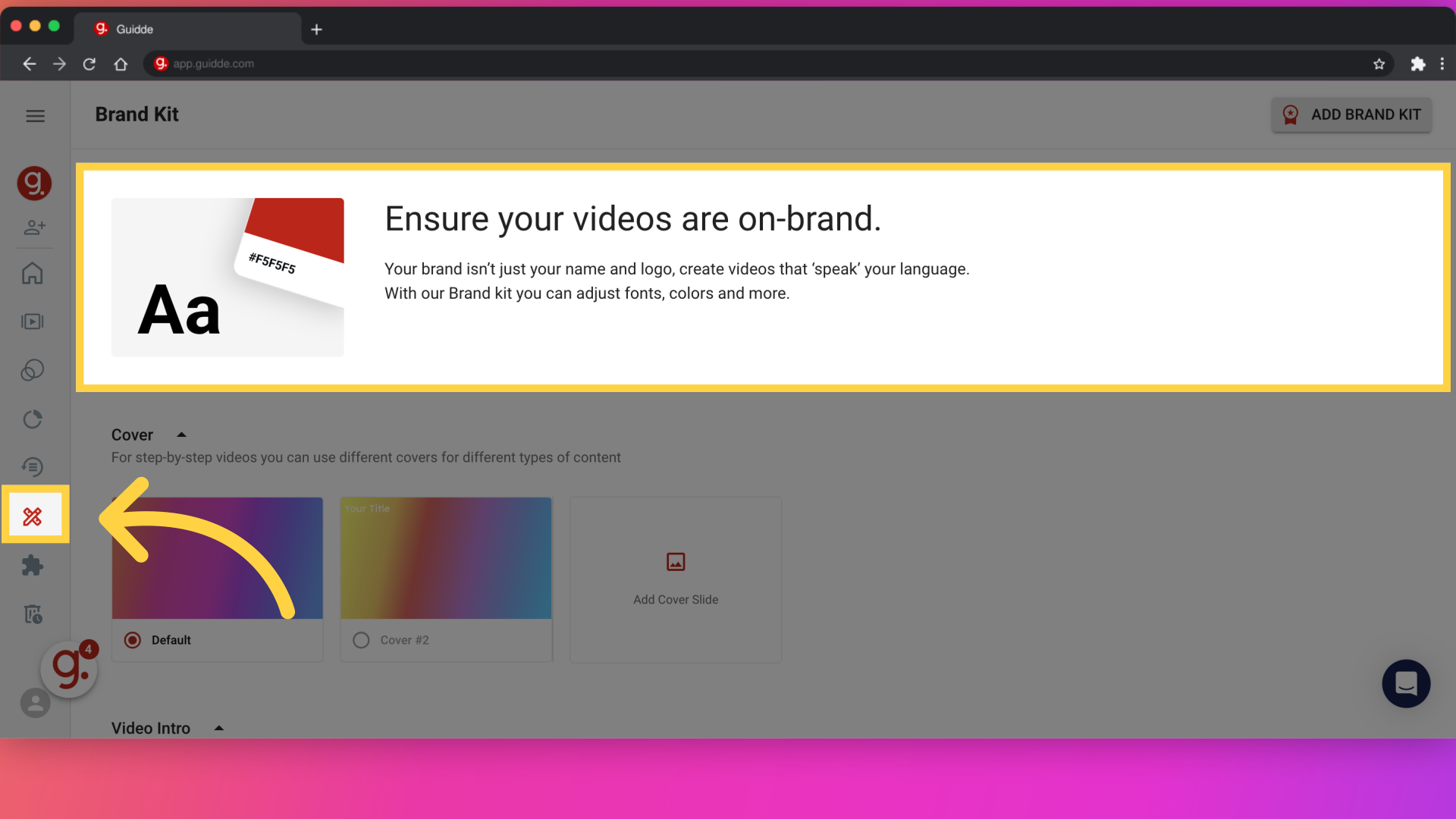
Task: Click the Cover #2 label text
Action: click(x=404, y=640)
